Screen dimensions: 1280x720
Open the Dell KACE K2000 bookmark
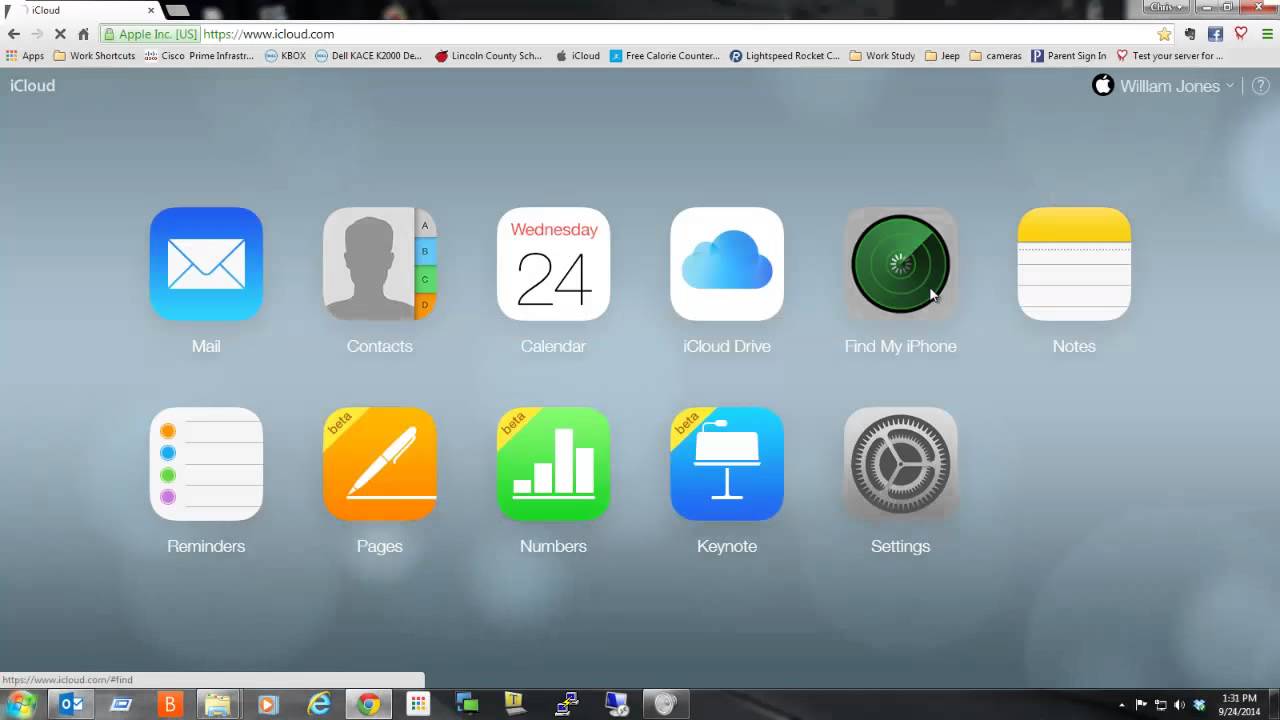368,56
